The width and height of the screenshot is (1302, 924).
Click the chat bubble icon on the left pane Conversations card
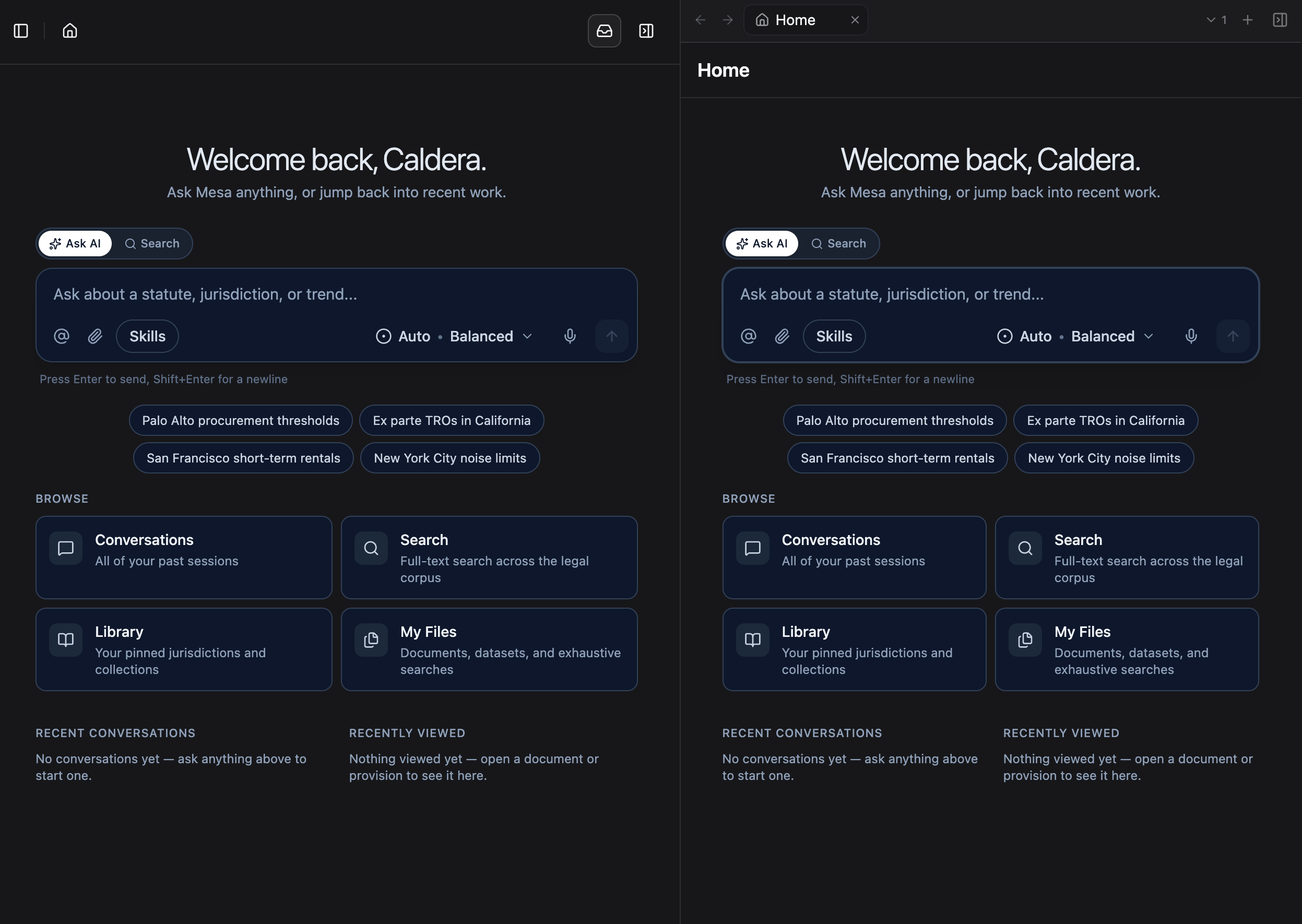66,549
